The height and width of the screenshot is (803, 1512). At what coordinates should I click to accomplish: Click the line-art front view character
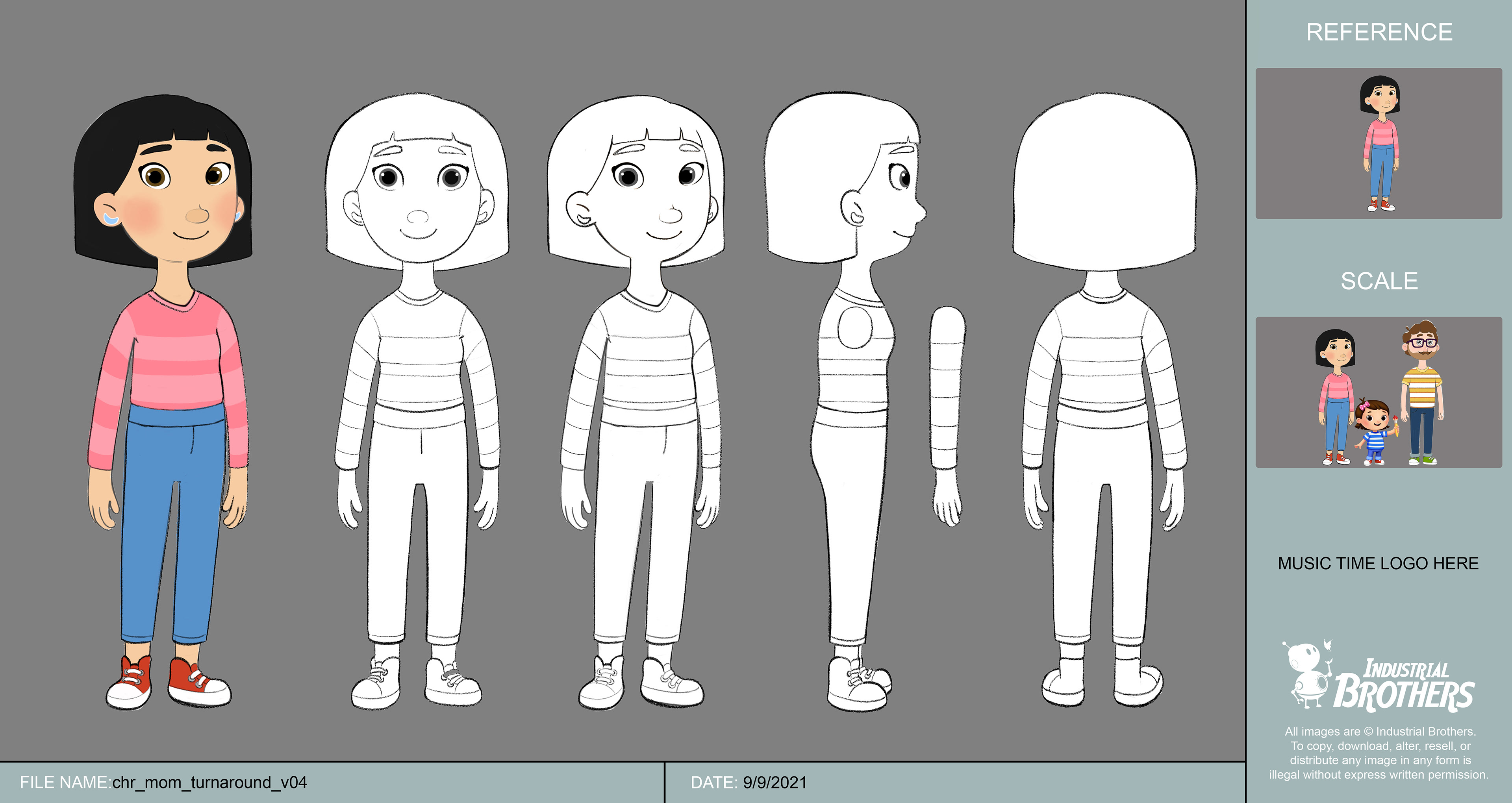point(417,401)
